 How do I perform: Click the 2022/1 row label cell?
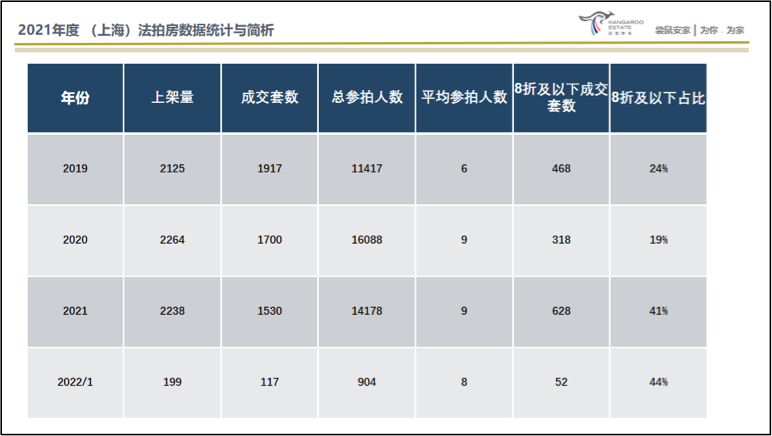[75, 382]
